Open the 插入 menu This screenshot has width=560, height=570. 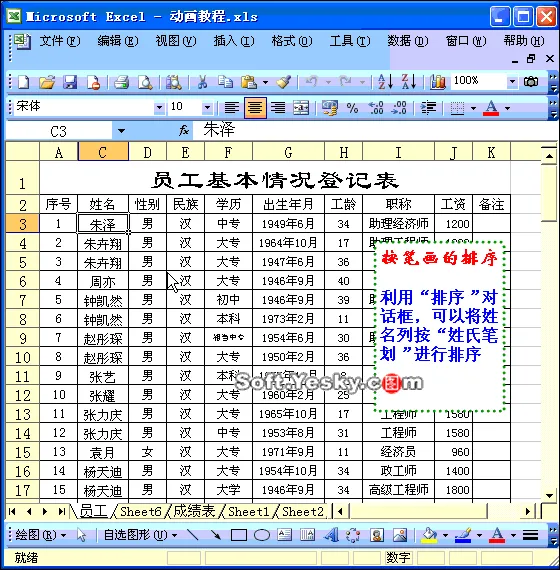click(x=234, y=41)
